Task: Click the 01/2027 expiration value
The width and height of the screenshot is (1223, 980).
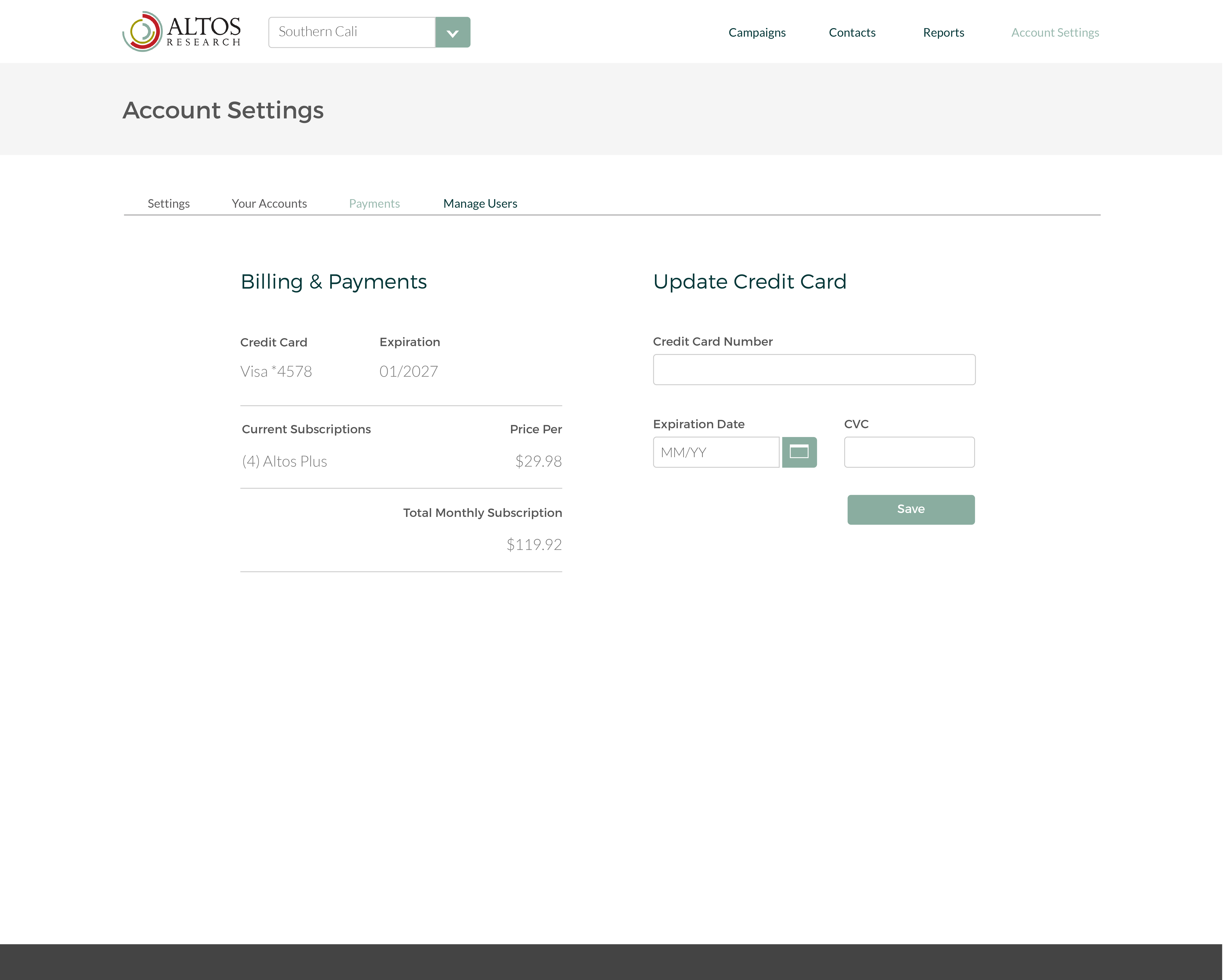Action: pos(408,371)
